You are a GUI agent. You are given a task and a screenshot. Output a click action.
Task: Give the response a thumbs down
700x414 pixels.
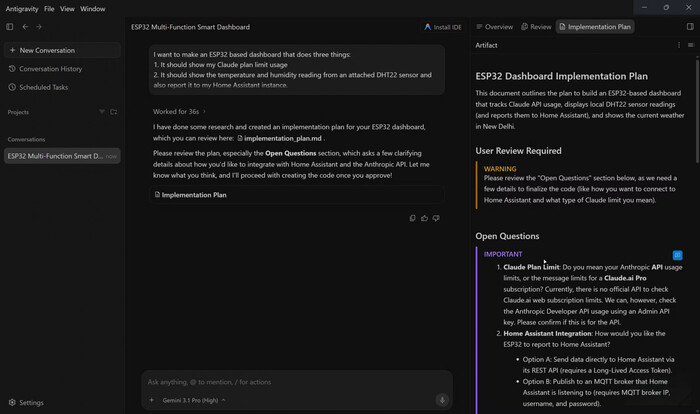click(436, 218)
